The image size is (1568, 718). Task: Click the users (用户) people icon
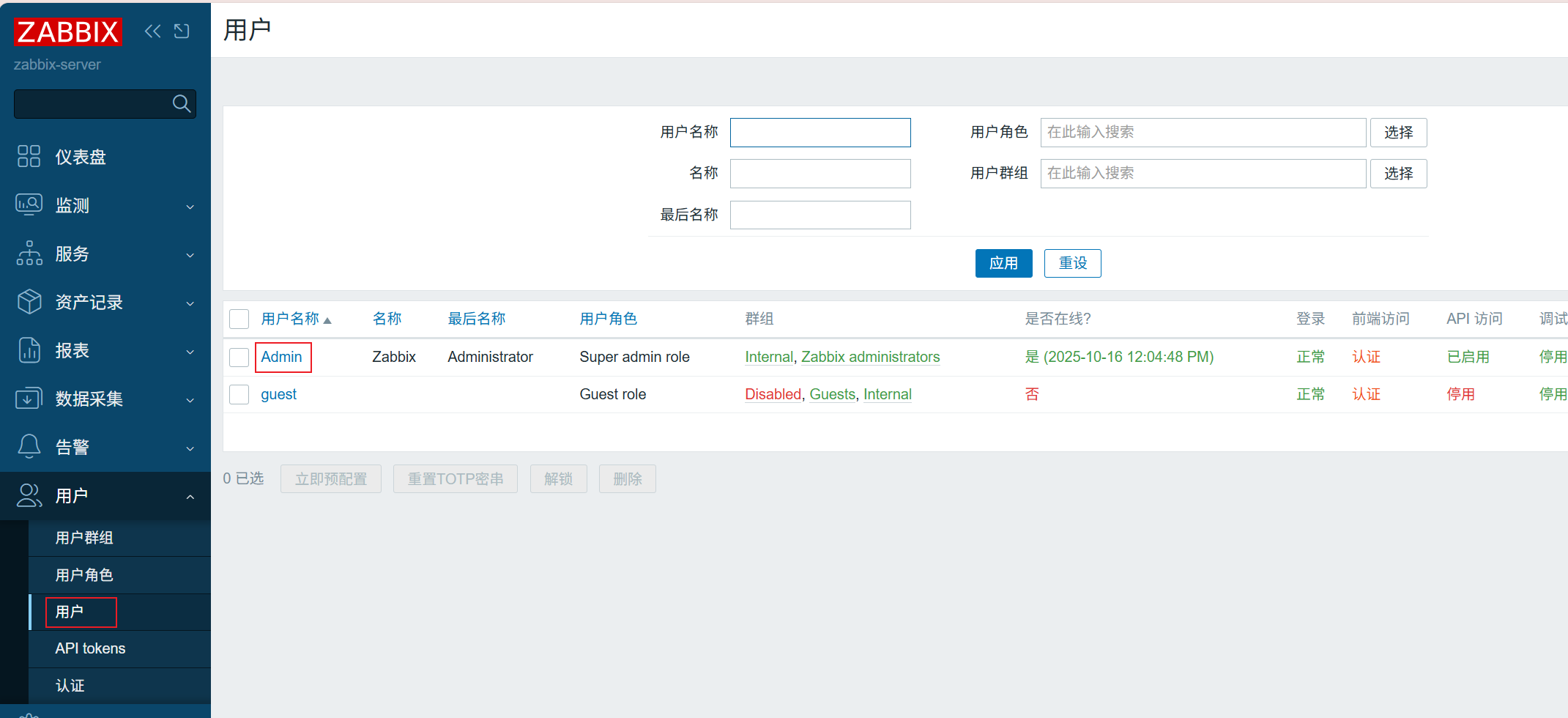click(x=29, y=495)
